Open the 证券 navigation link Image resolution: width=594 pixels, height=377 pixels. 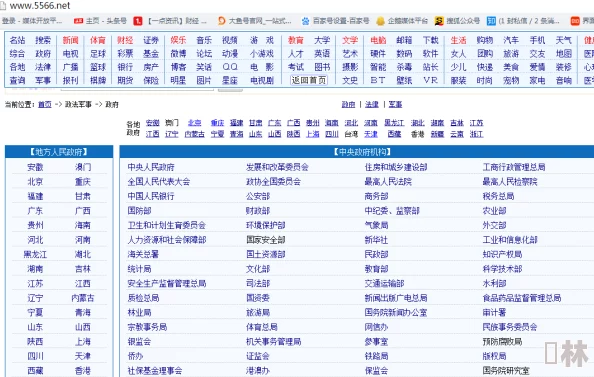click(x=151, y=40)
